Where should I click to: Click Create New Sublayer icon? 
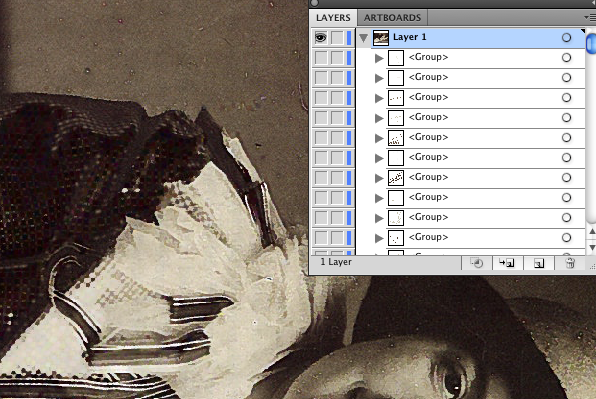click(507, 263)
